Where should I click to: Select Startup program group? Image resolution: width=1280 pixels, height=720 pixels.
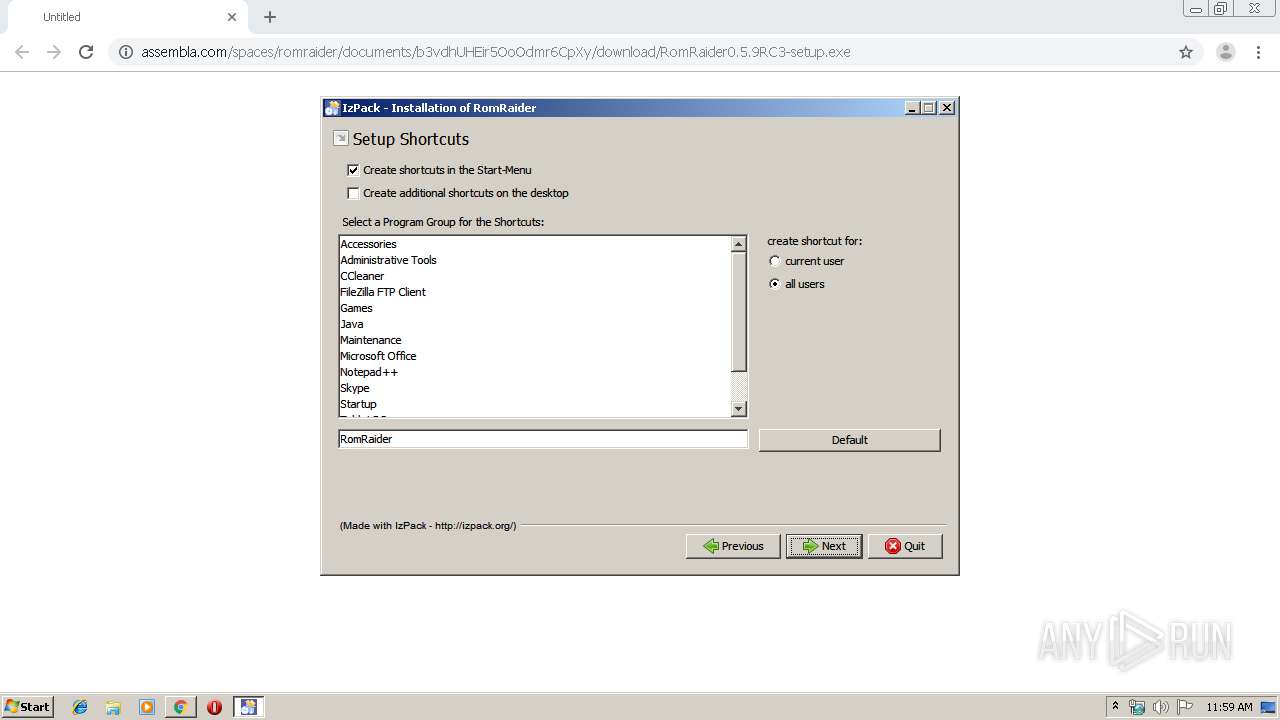[535, 404]
